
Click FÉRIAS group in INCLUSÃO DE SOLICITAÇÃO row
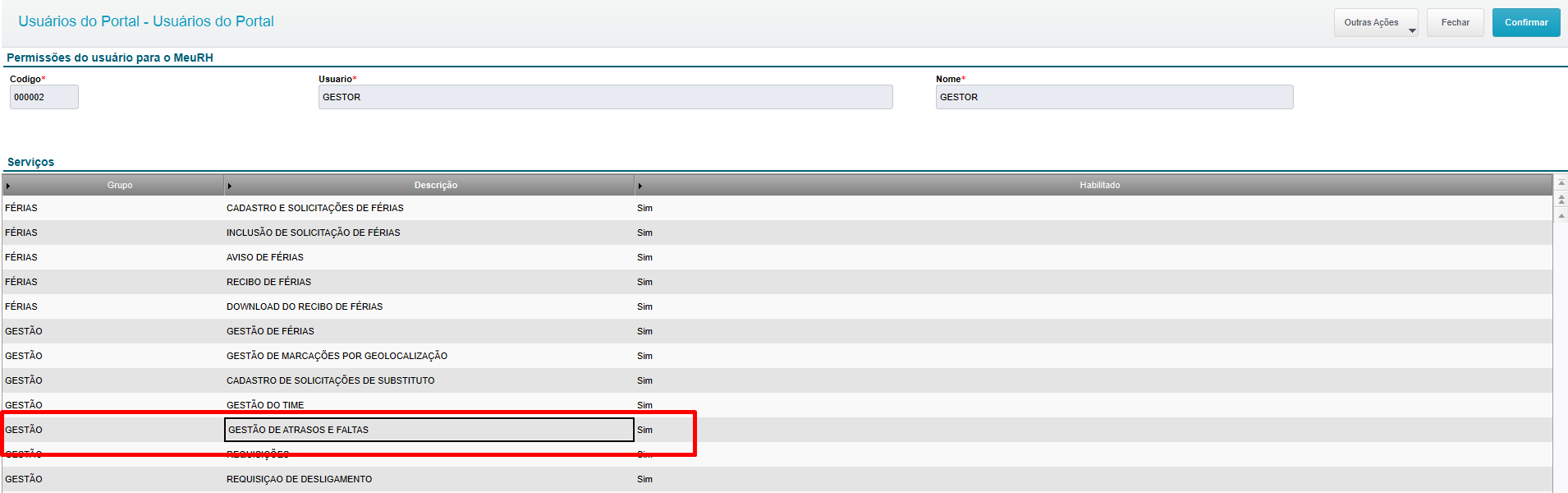point(21,233)
